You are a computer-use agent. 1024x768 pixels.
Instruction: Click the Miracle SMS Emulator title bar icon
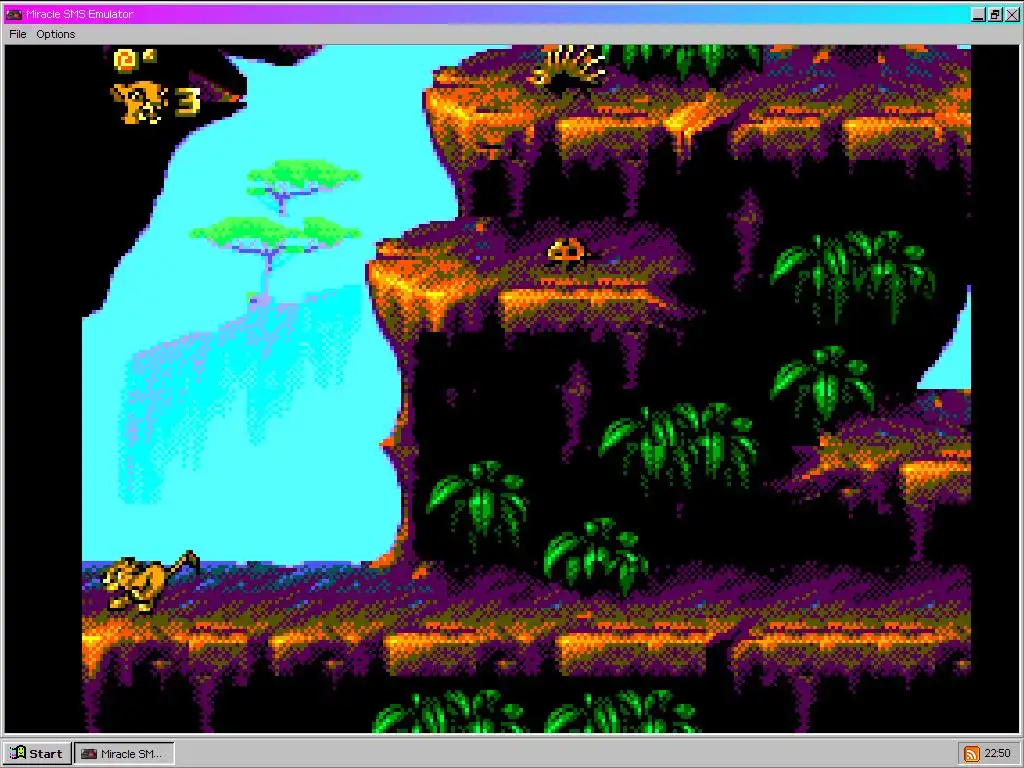click(x=14, y=14)
